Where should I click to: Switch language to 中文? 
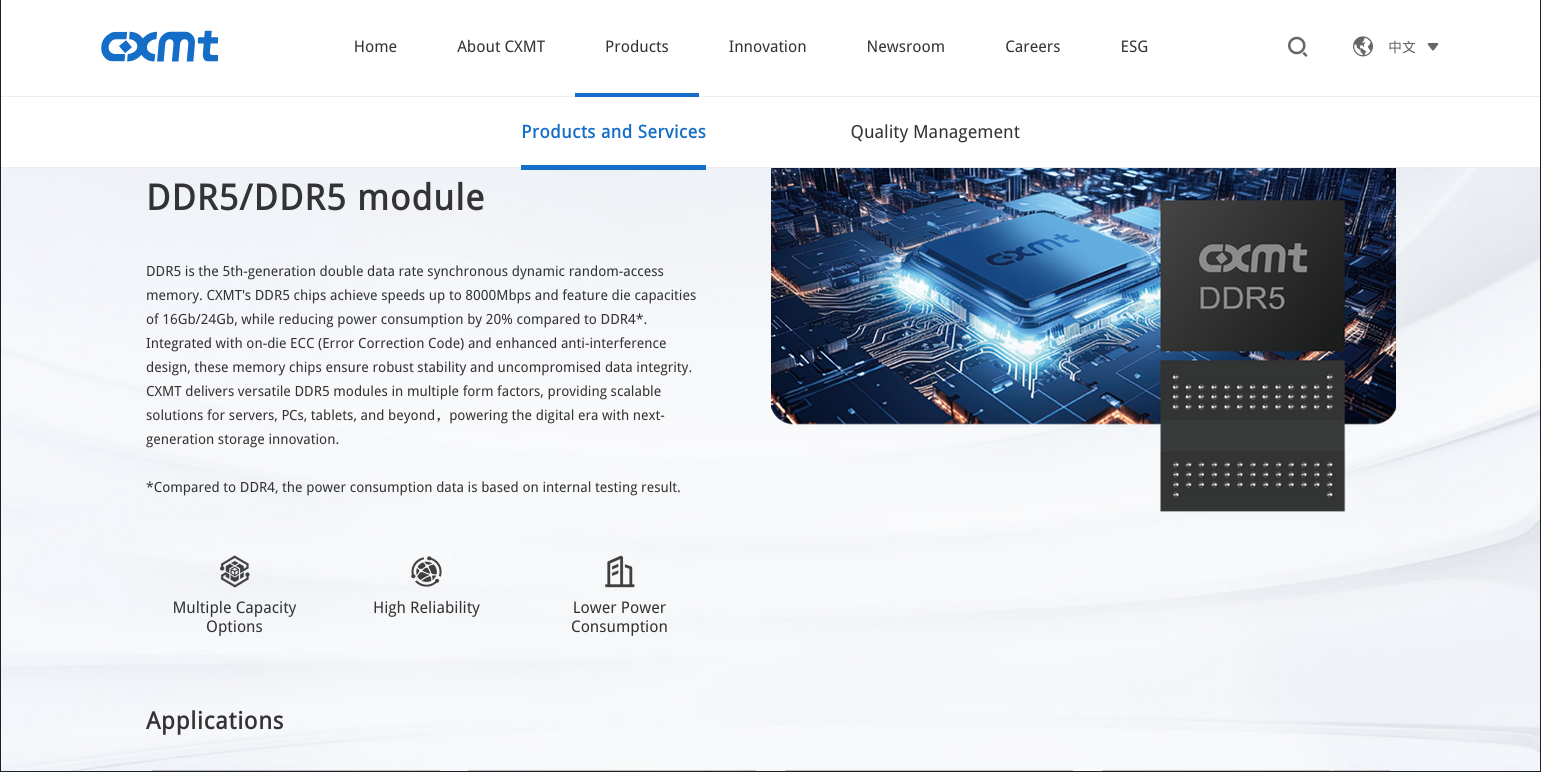(x=1401, y=47)
